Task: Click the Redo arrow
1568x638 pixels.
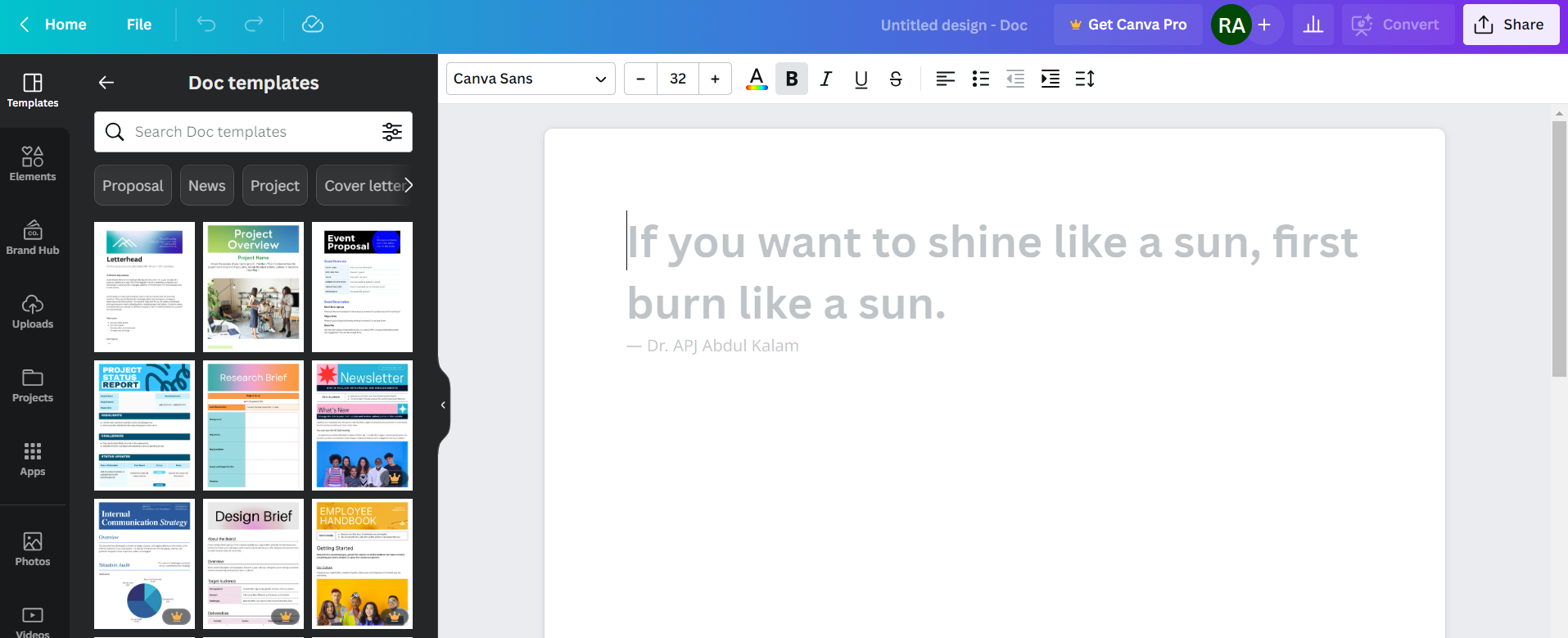Action: coord(254,25)
